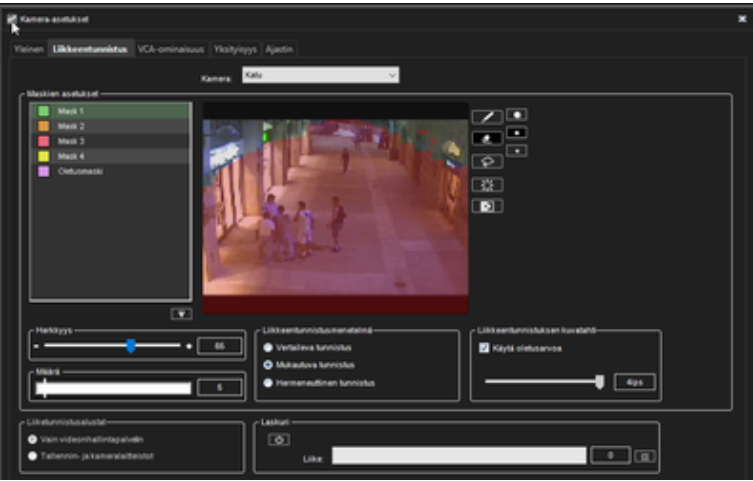Choose the small brush size
Screen dimensions: 753x481
pyautogui.click(x=516, y=150)
